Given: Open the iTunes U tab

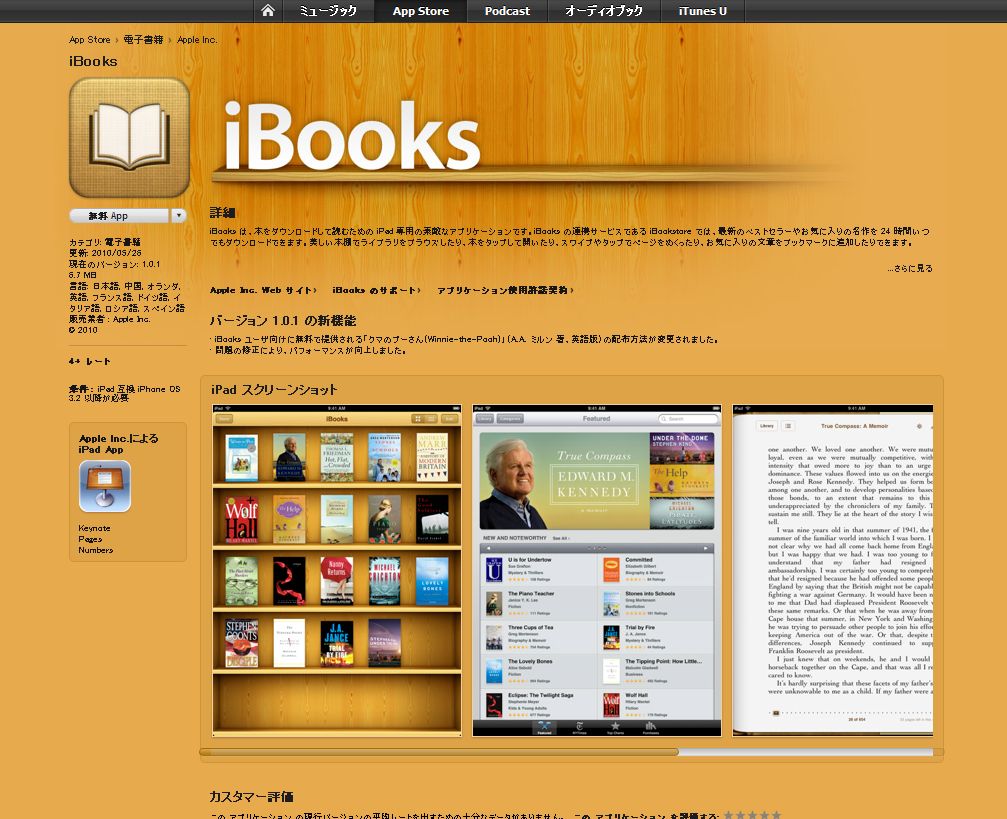Looking at the screenshot, I should 703,11.
